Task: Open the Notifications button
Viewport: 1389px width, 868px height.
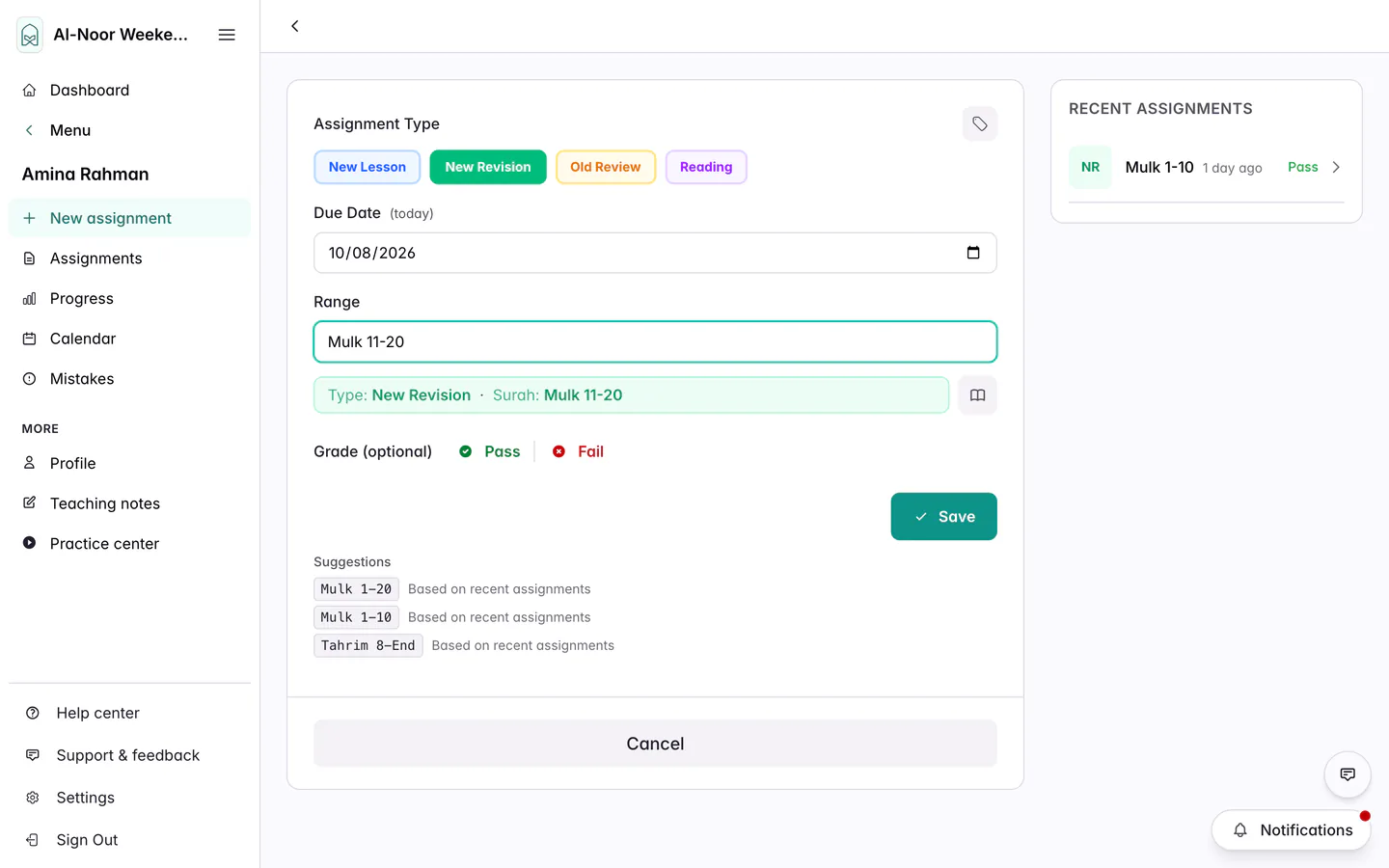Action: click(x=1291, y=830)
